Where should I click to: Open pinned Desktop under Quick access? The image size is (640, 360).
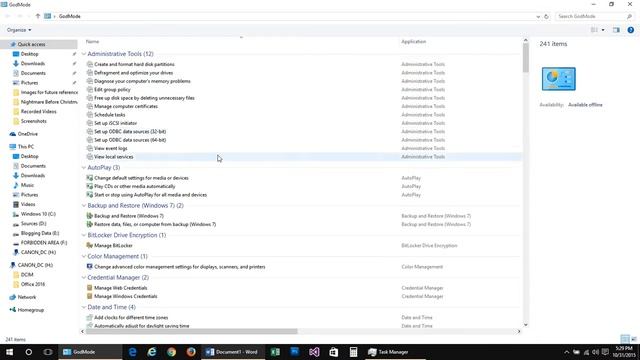29,54
